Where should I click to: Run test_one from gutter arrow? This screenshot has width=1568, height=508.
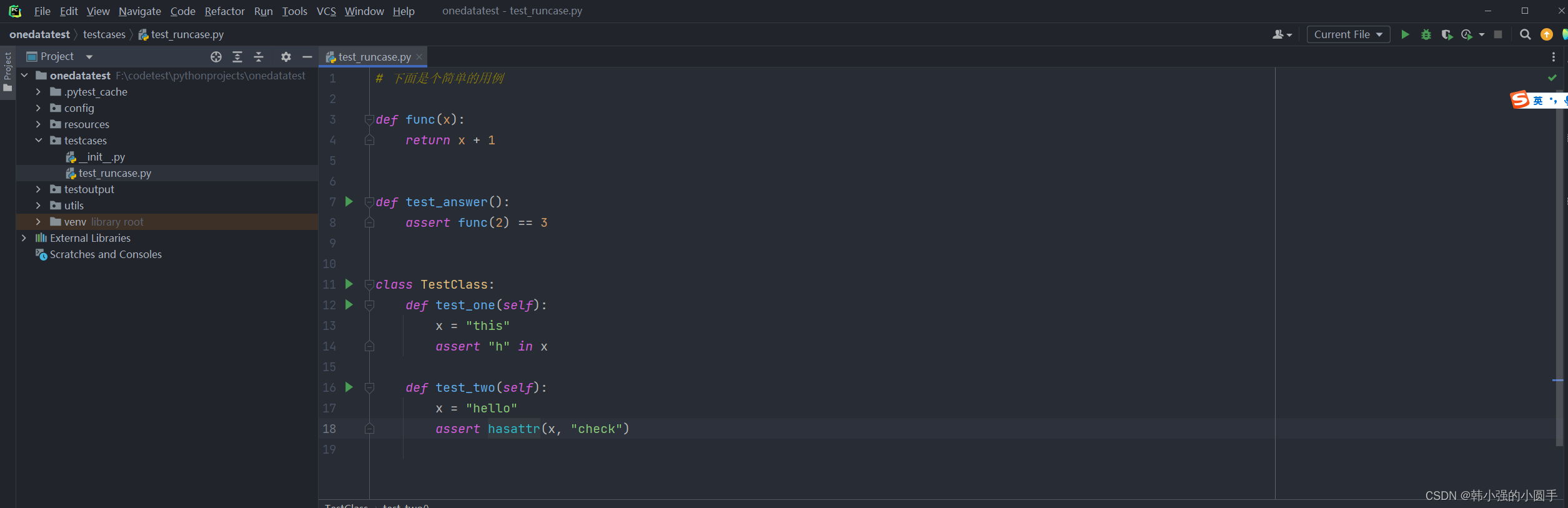tap(349, 304)
